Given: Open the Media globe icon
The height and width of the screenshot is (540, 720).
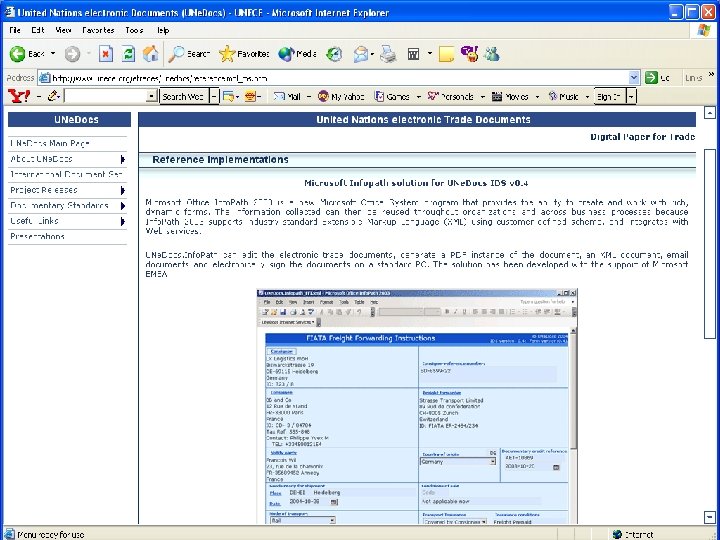Looking at the screenshot, I should tap(286, 54).
